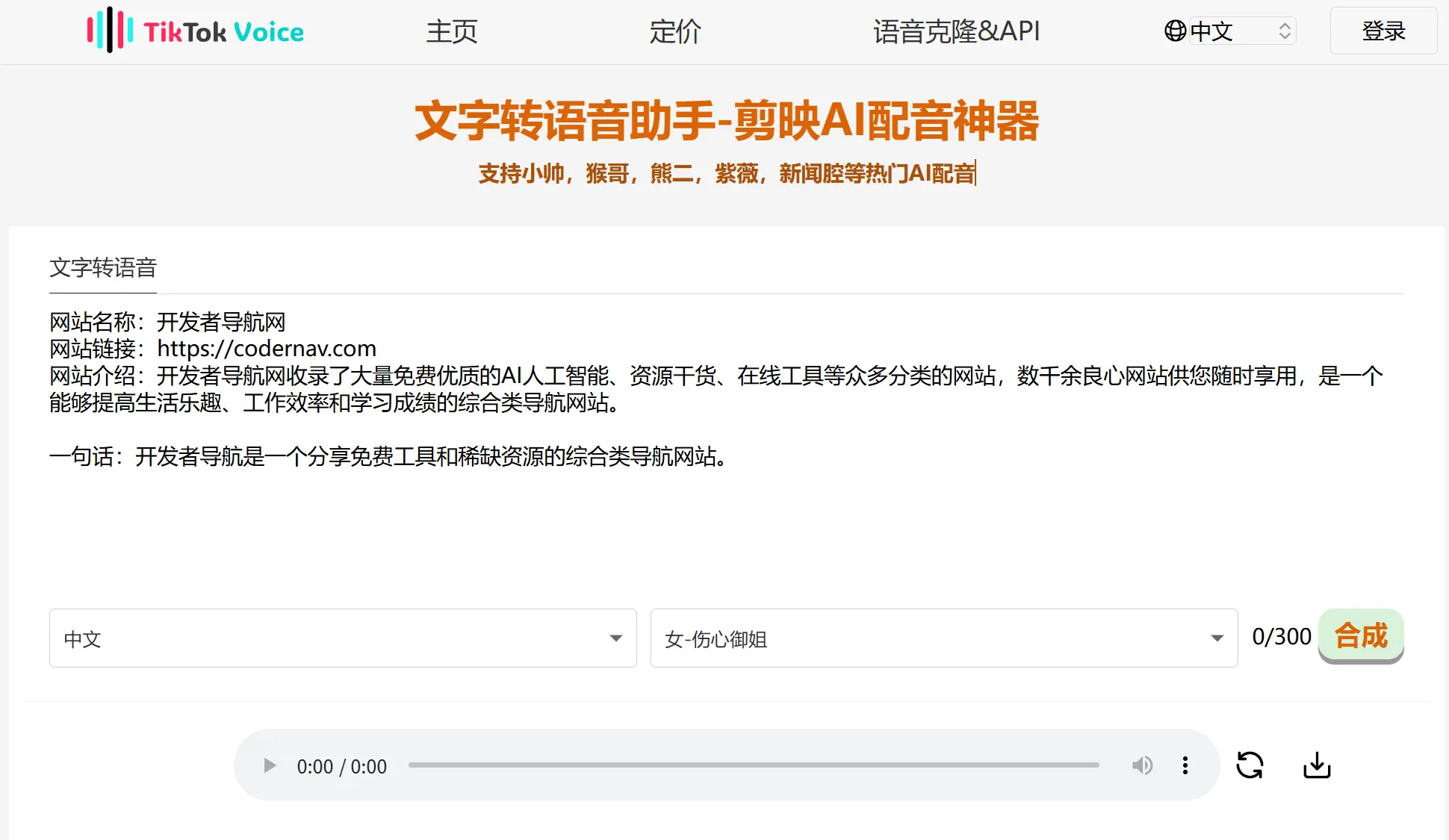Screen dimensions: 1449x840
Task: Select the 文字转语音 tab
Action: (103, 267)
